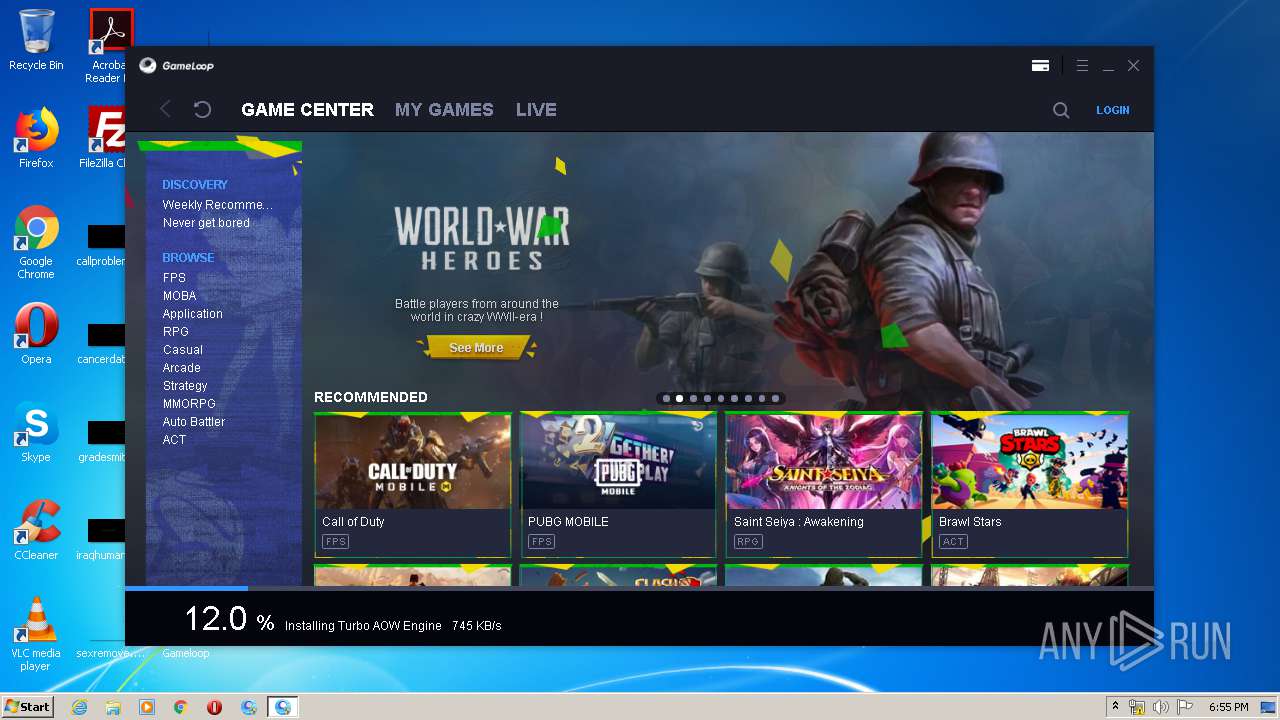The height and width of the screenshot is (720, 1280).
Task: Open network icon in system tray
Action: 1137,707
